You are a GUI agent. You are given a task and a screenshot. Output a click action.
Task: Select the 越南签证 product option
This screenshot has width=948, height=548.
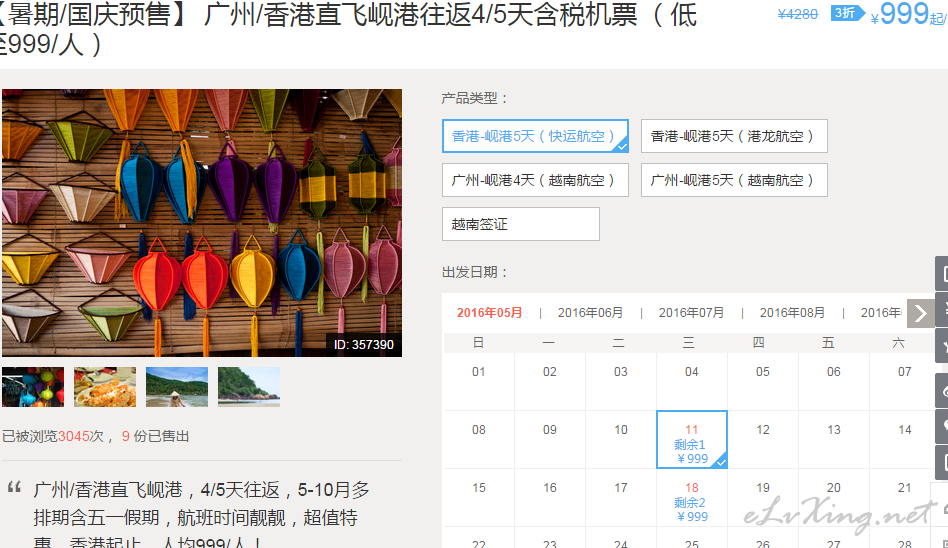[x=521, y=224]
